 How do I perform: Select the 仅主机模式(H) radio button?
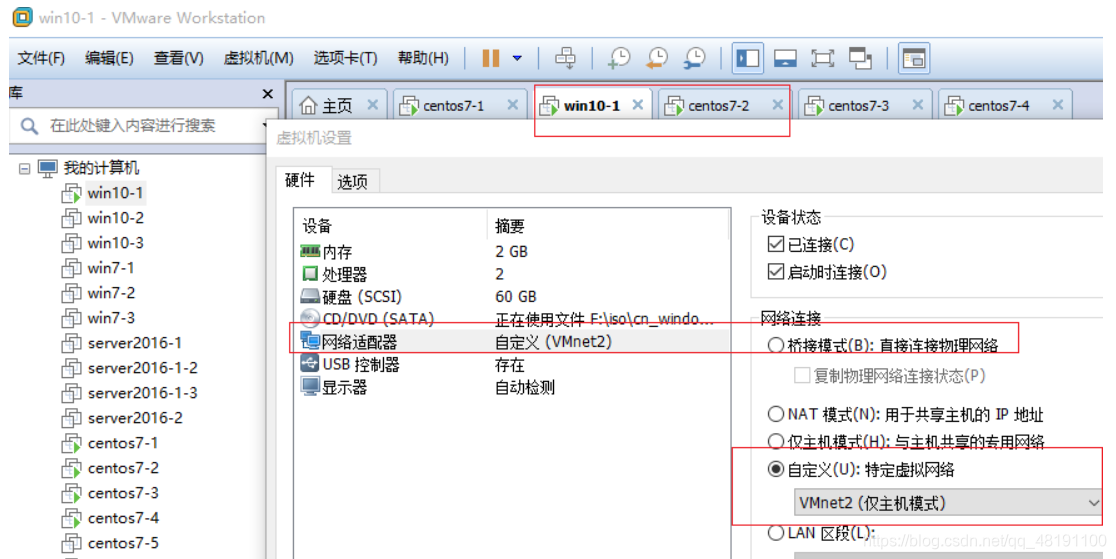coord(776,442)
